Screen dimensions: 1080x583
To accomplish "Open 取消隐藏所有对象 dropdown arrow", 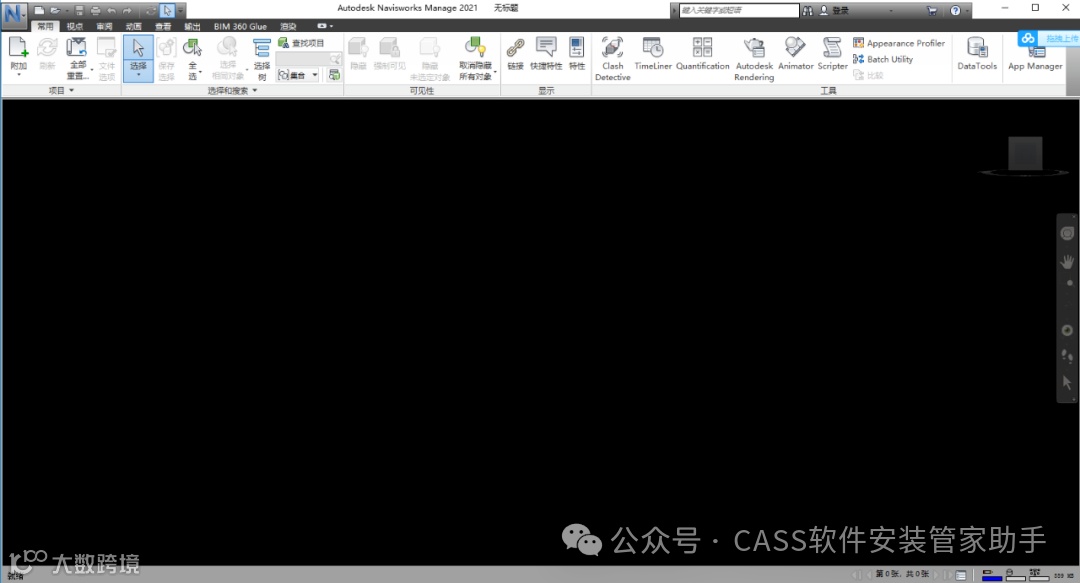I will point(496,72).
